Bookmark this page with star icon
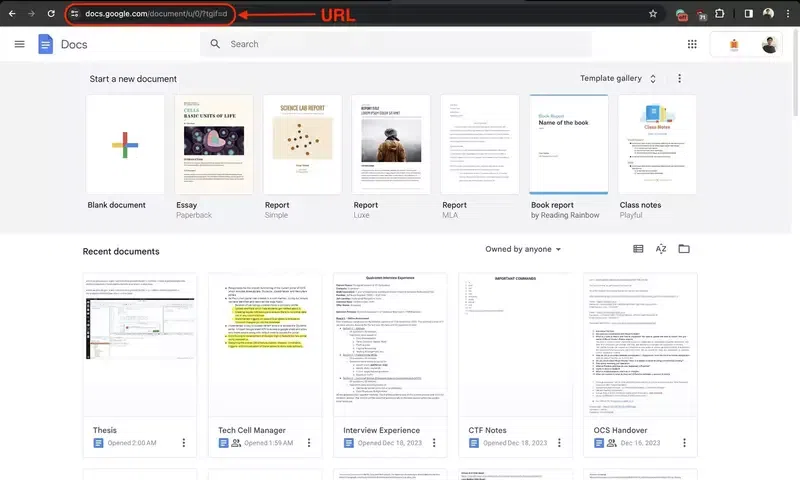The height and width of the screenshot is (480, 800). click(653, 14)
